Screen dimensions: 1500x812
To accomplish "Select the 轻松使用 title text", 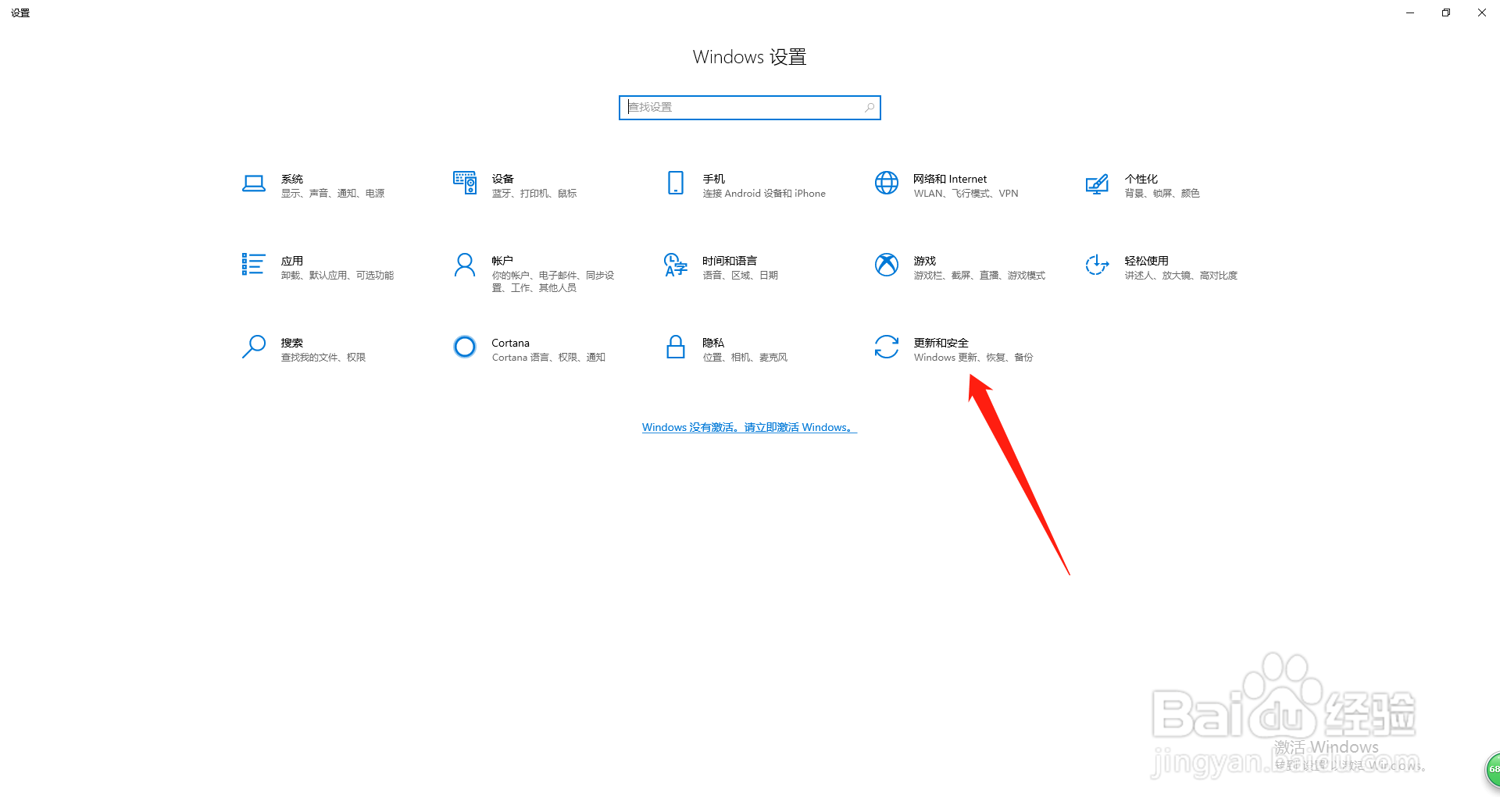I will tap(1147, 261).
